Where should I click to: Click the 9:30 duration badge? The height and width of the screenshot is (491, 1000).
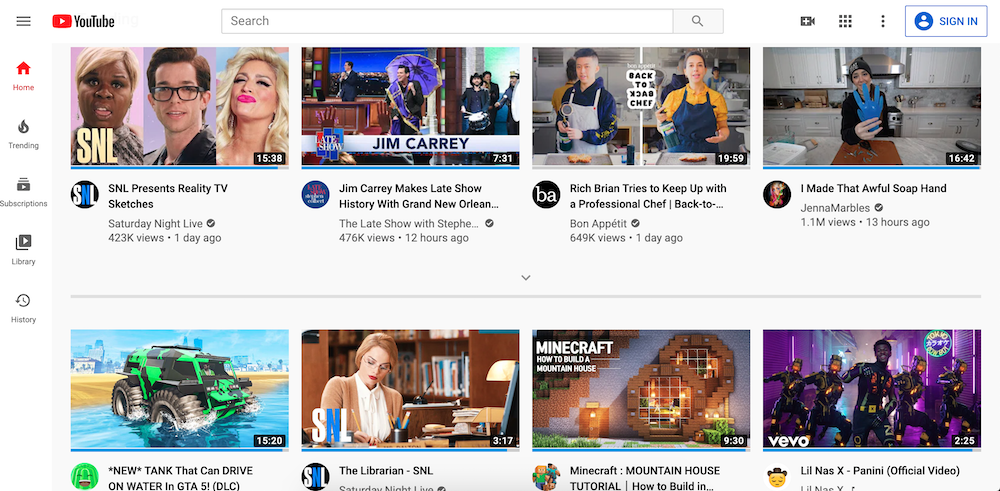[733, 440]
